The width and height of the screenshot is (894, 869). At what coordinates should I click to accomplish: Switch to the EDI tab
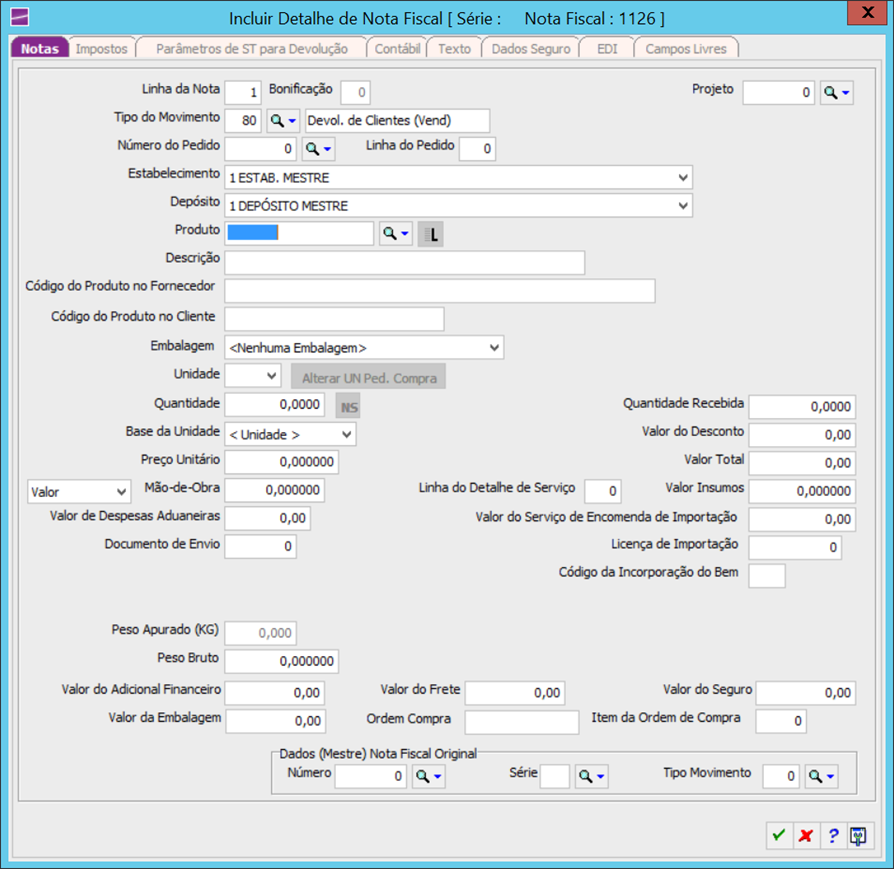607,48
